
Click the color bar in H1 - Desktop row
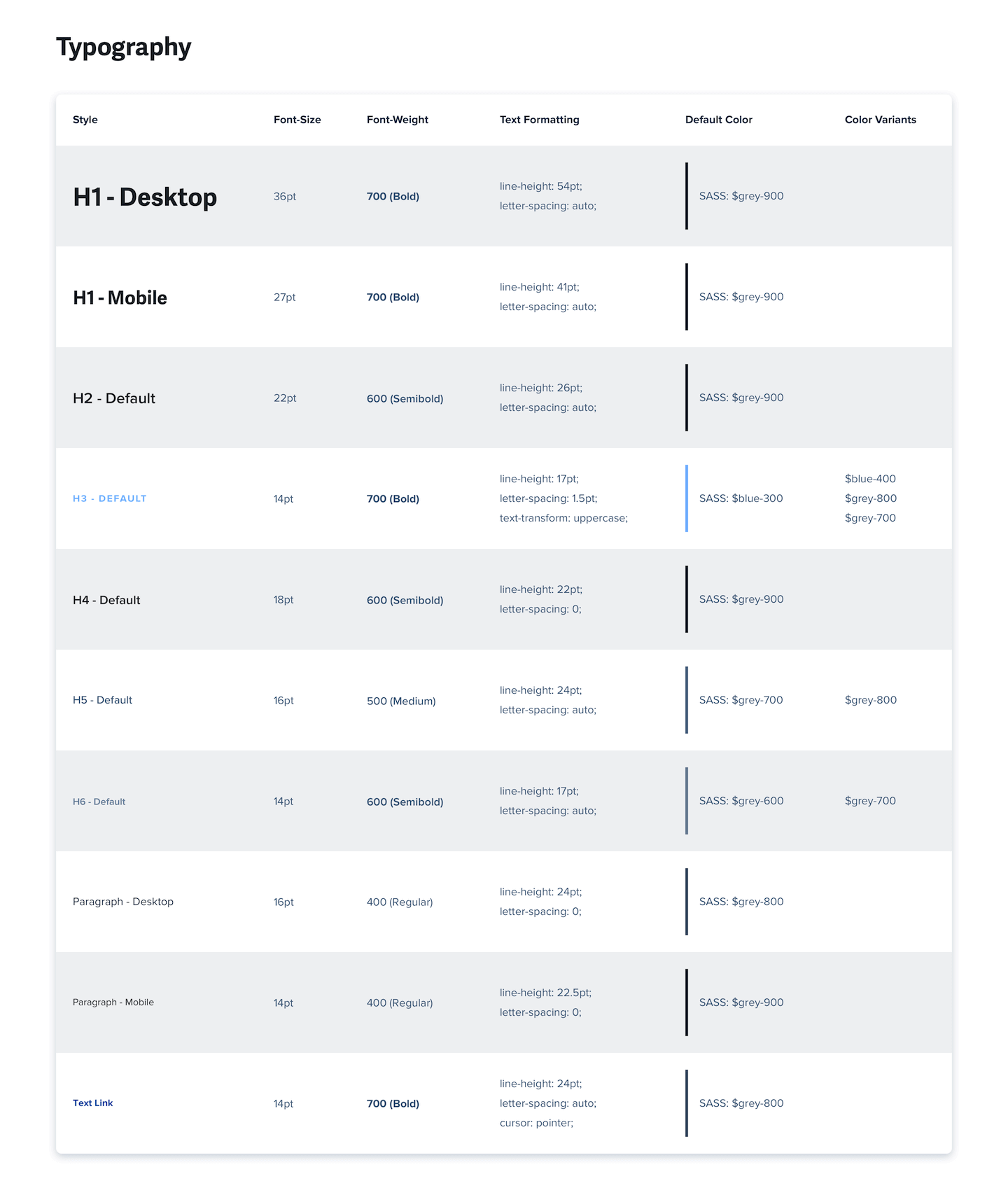click(687, 196)
